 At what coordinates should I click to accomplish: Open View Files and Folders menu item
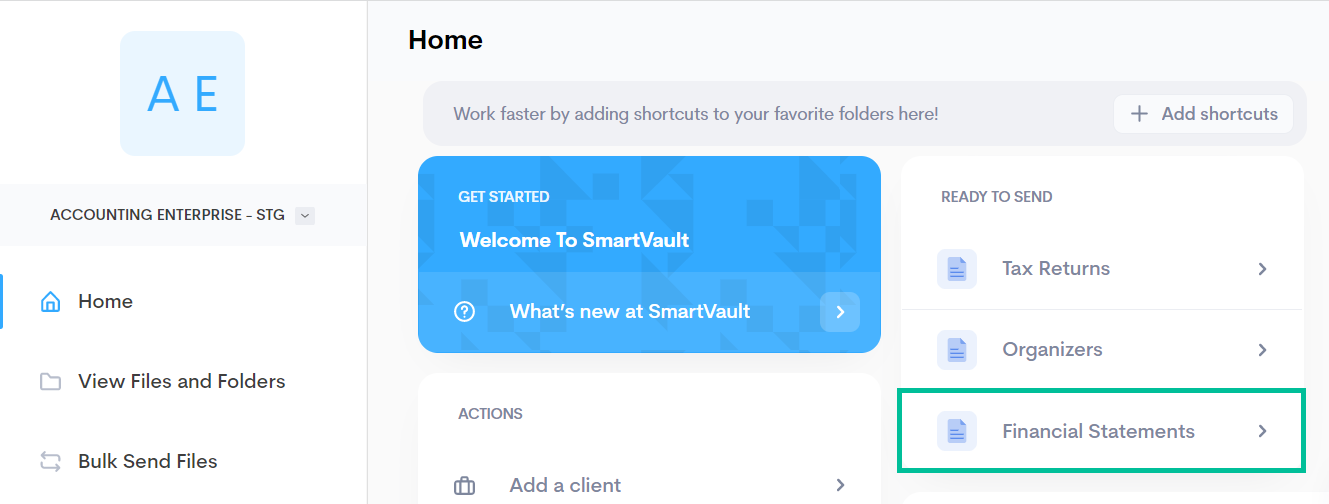coord(181,382)
